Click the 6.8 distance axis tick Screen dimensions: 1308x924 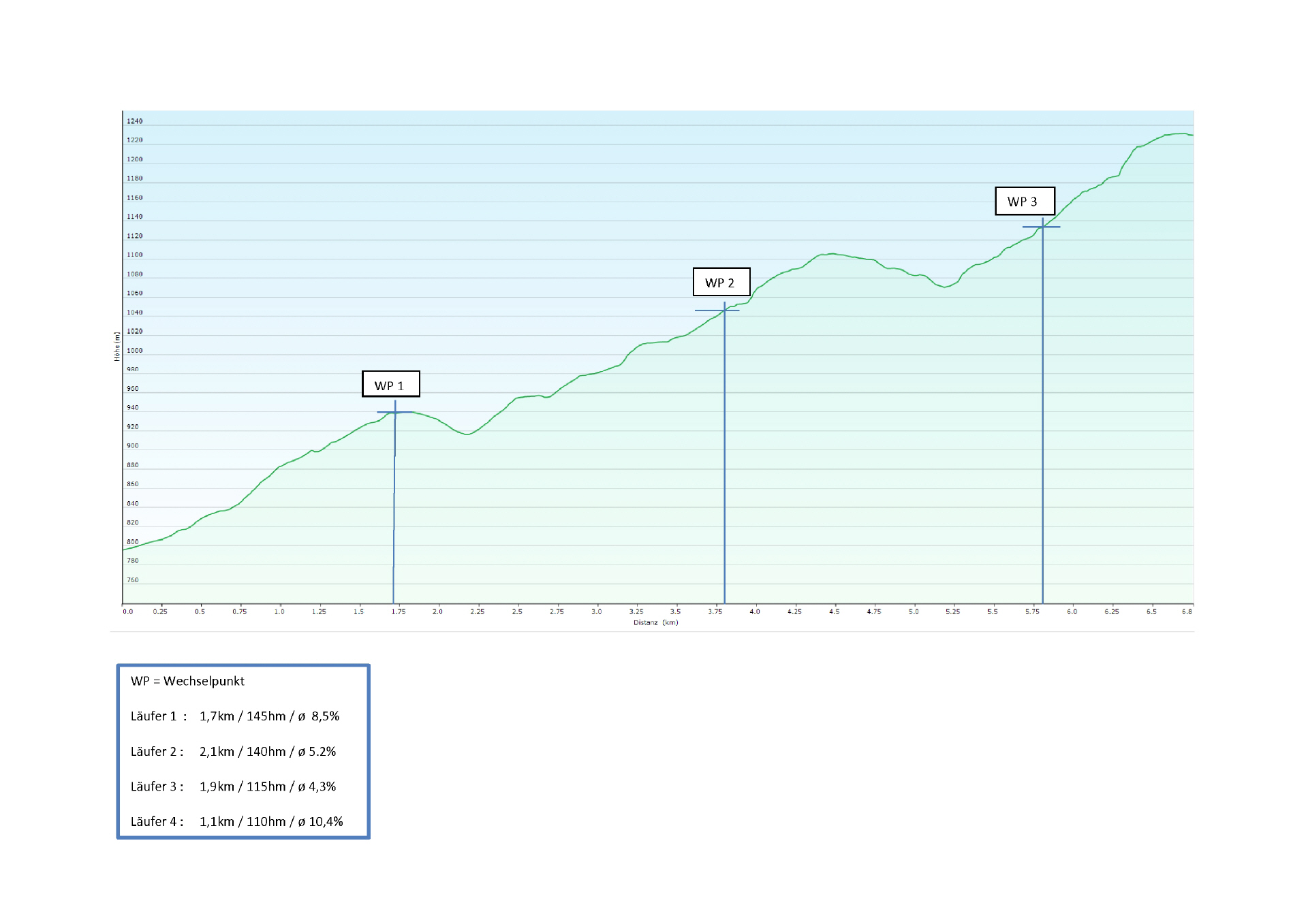[1187, 611]
